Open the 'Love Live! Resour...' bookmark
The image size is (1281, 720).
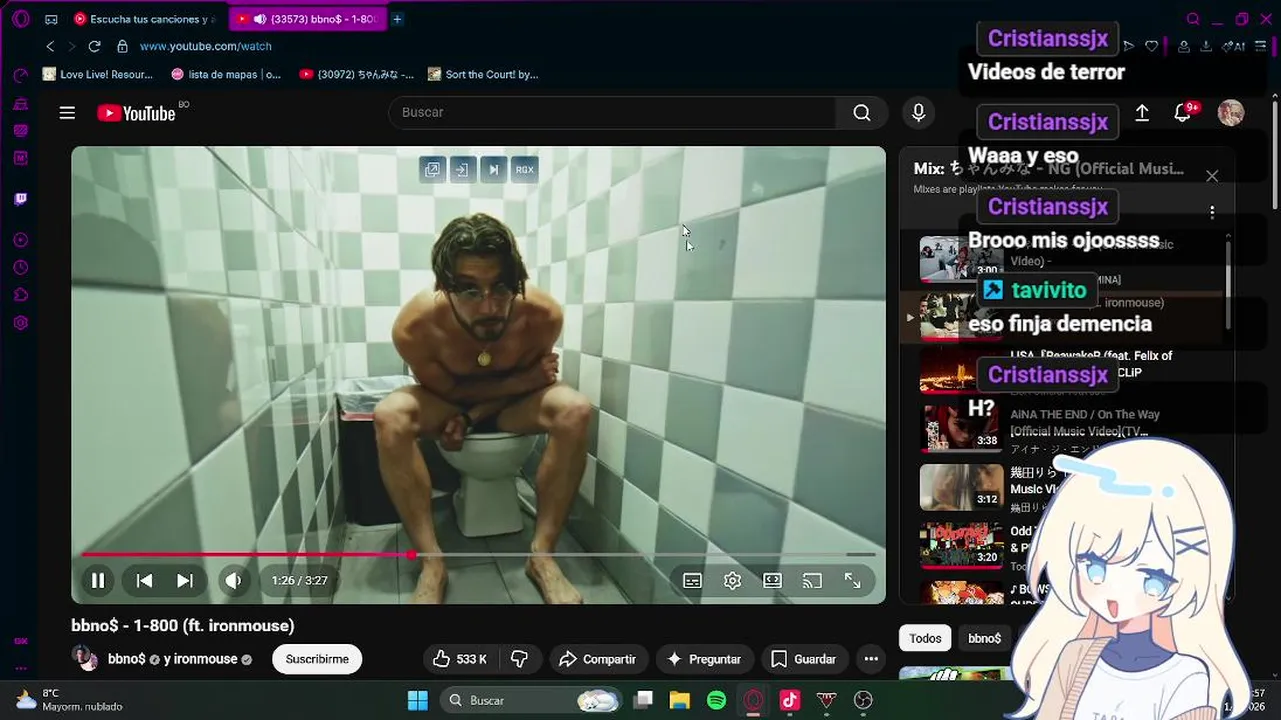[x=98, y=74]
